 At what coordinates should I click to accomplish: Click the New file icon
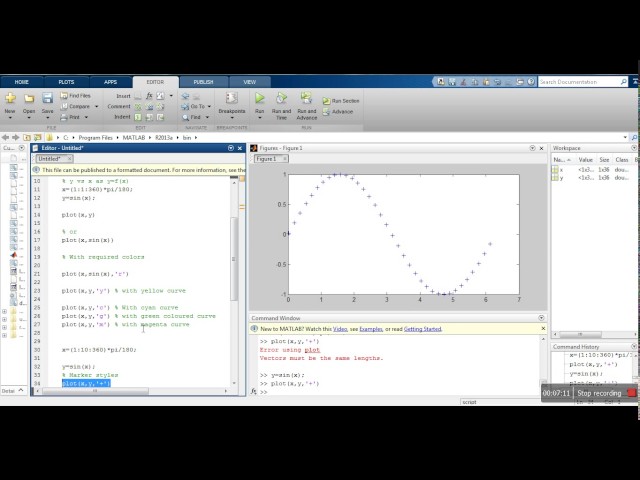point(10,98)
